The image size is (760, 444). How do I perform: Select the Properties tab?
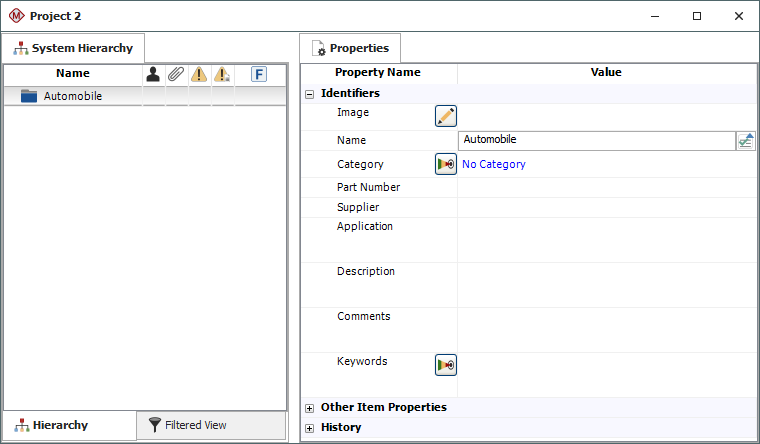tap(350, 48)
